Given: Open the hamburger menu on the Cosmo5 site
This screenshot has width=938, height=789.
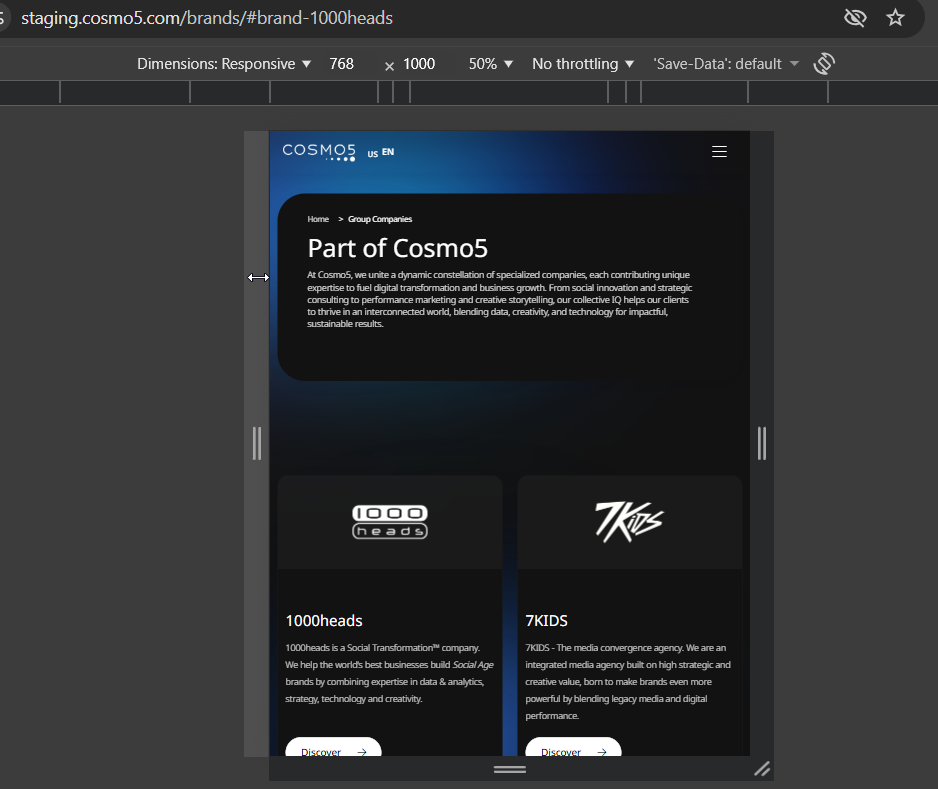Looking at the screenshot, I should (x=719, y=152).
